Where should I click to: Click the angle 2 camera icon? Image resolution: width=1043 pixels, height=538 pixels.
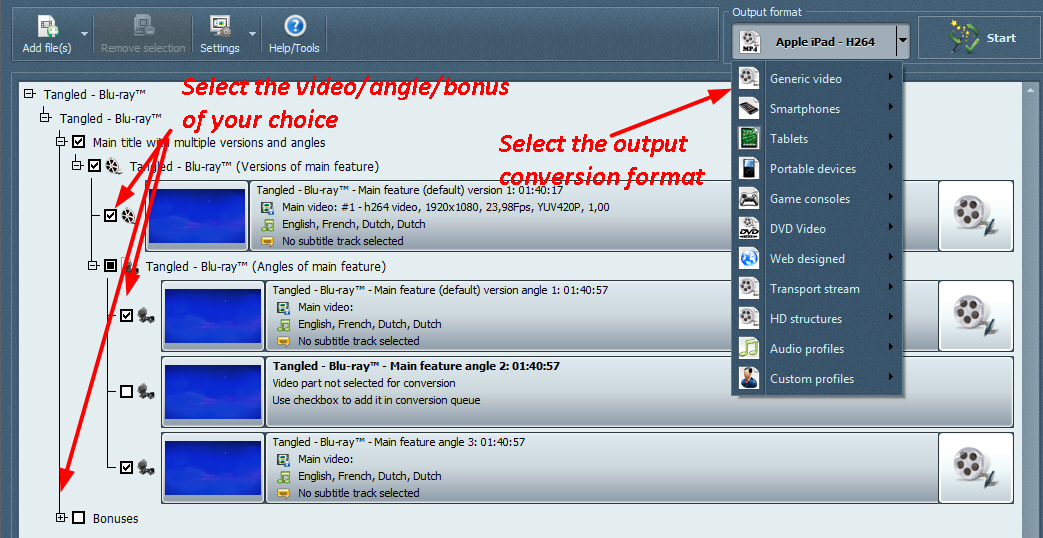click(146, 392)
